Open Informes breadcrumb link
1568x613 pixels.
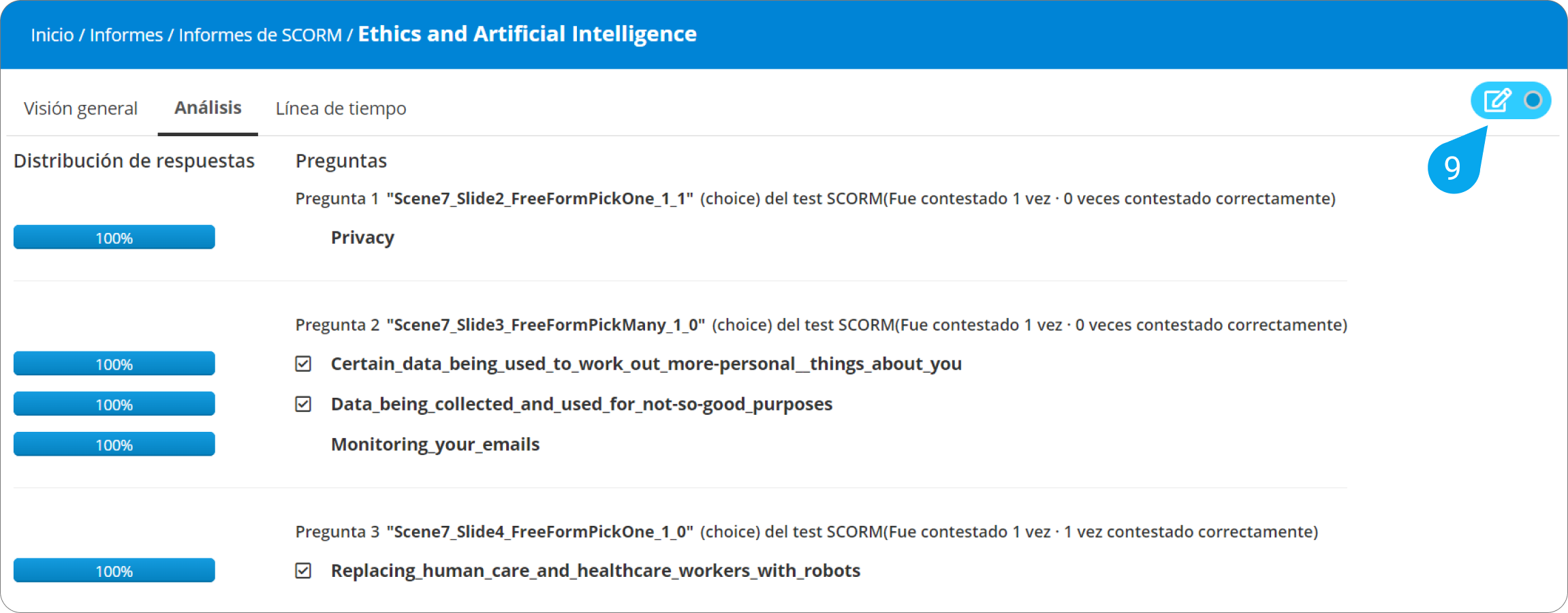tap(126, 35)
